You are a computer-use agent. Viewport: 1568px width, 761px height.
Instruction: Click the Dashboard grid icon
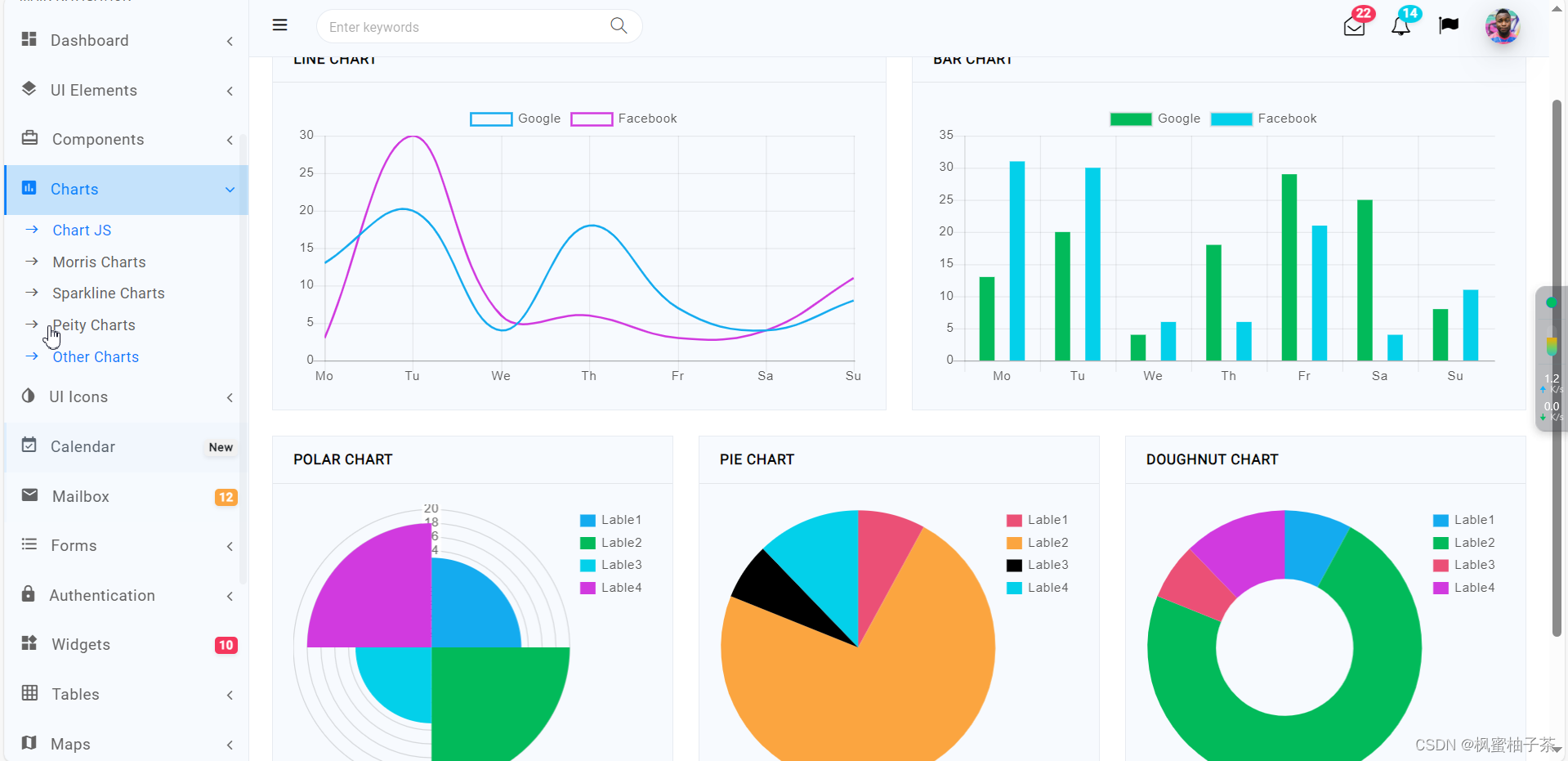(29, 39)
